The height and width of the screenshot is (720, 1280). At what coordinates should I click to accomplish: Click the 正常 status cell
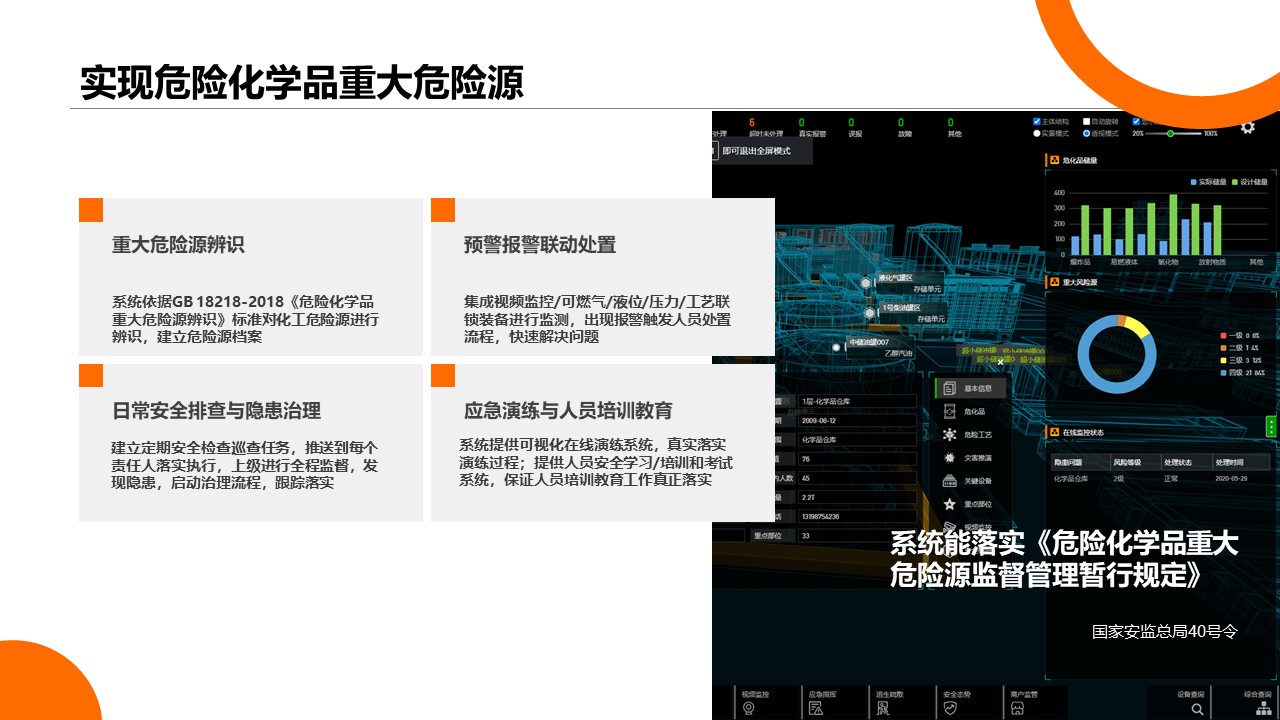(1172, 478)
